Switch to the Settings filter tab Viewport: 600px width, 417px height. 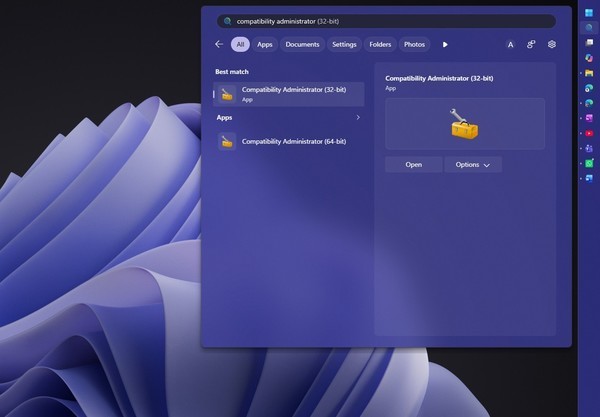[344, 44]
